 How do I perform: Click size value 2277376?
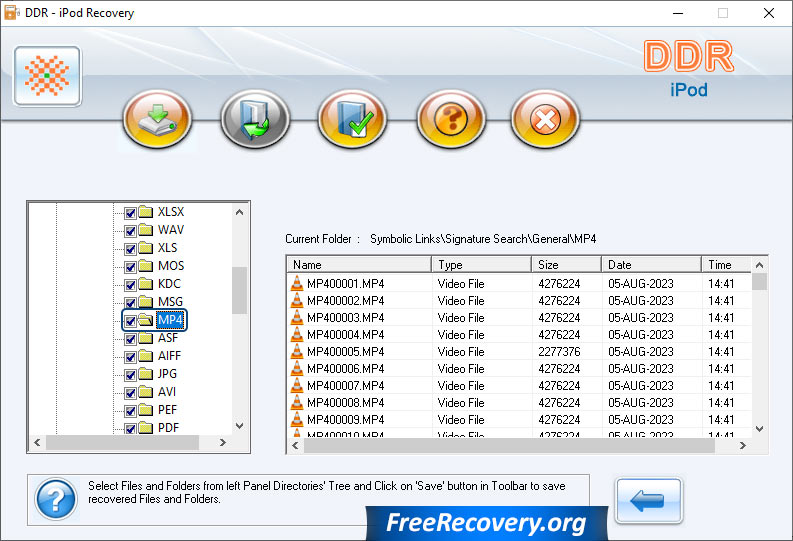tap(559, 351)
